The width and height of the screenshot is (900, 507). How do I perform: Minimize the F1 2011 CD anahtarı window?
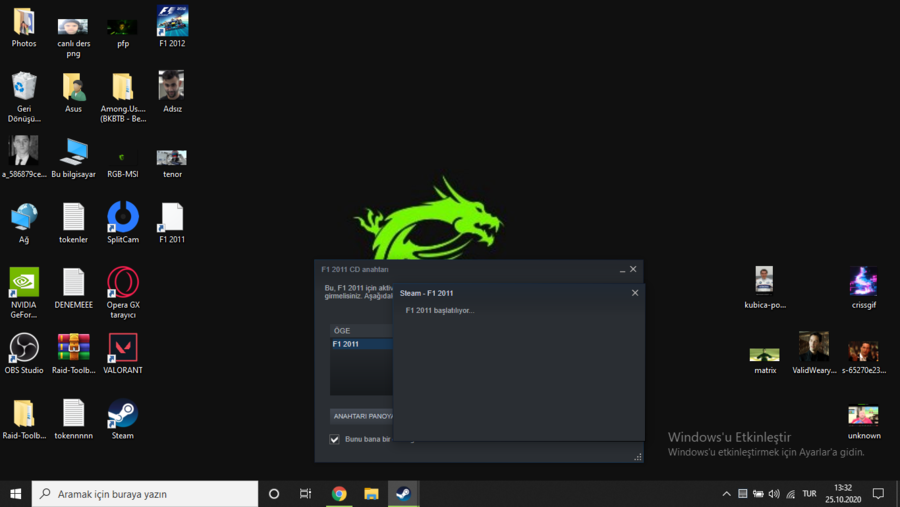[x=622, y=269]
